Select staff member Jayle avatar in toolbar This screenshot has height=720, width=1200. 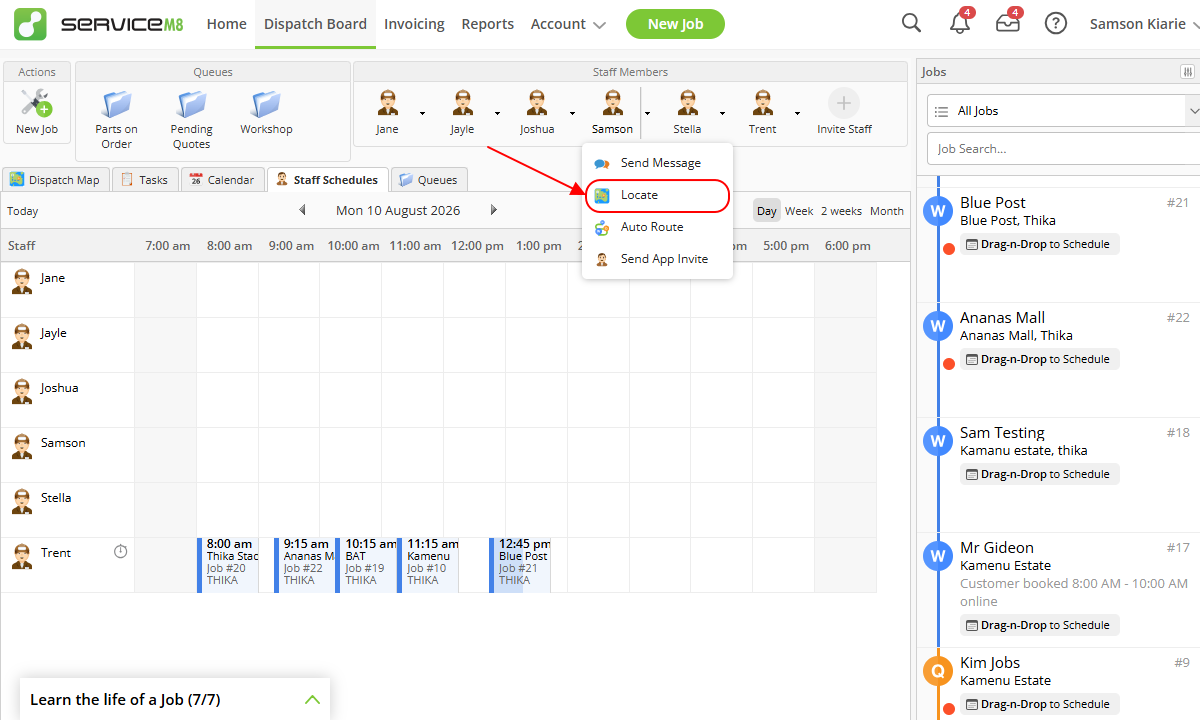(462, 103)
